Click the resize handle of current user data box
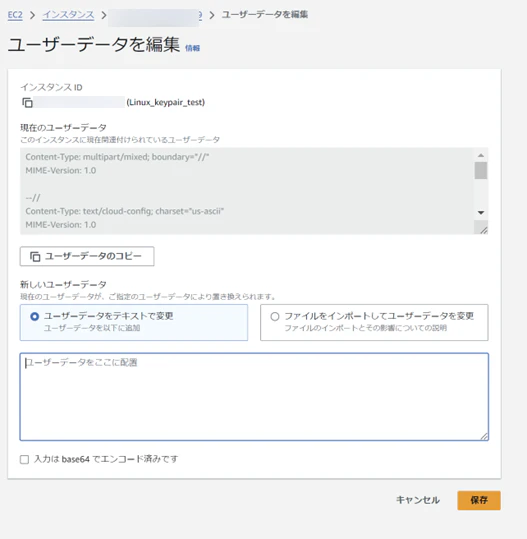 (483, 230)
